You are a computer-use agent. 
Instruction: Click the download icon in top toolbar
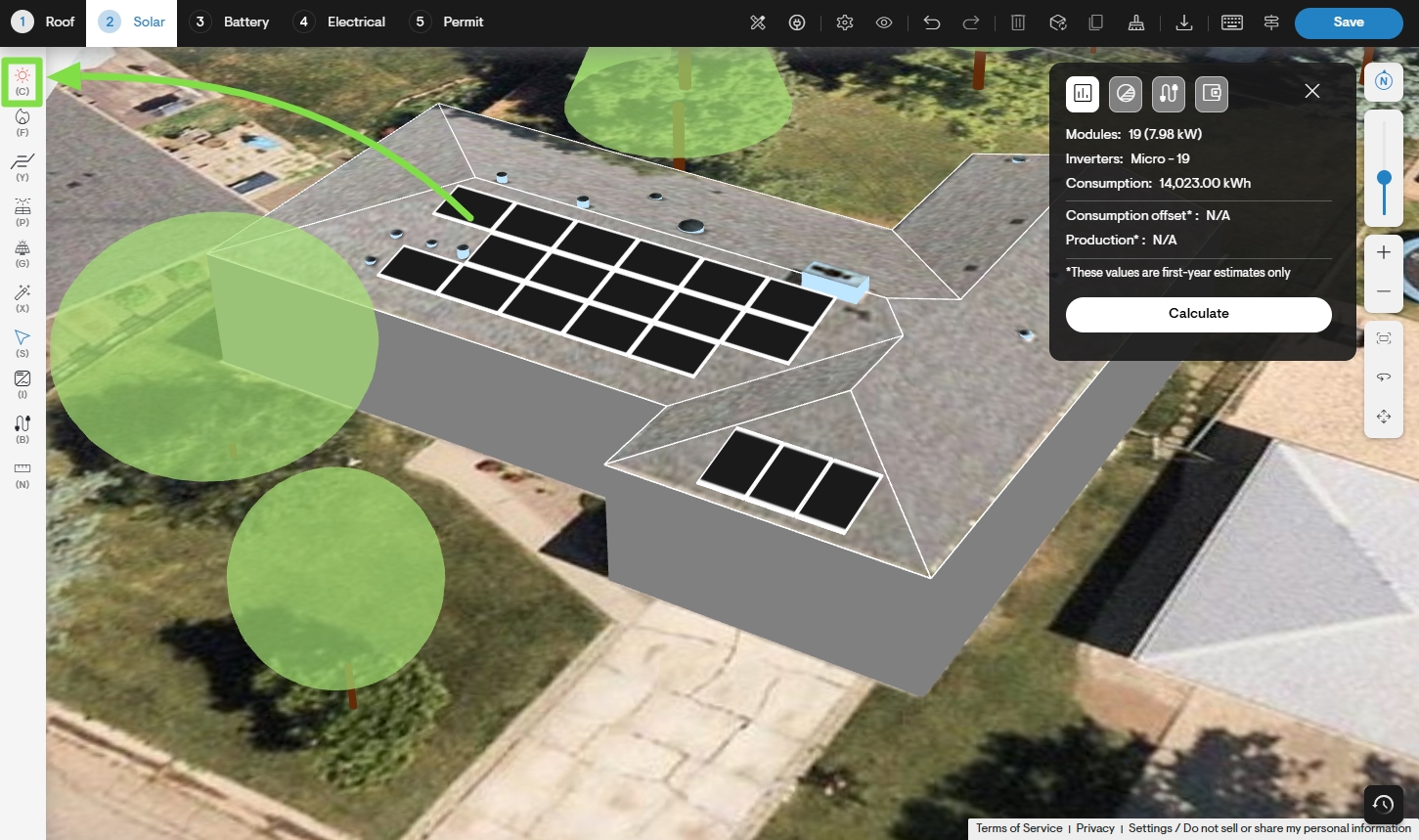[x=1183, y=22]
